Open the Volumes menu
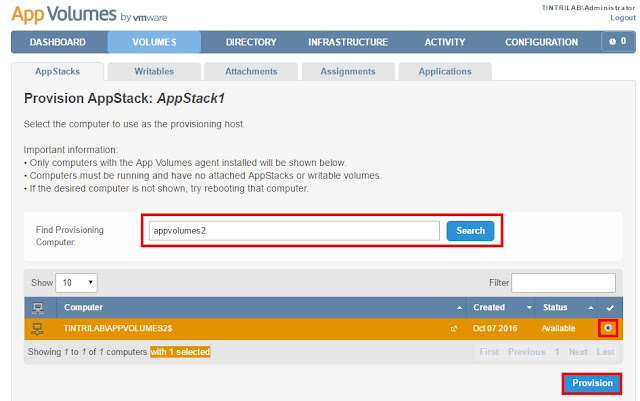The width and height of the screenshot is (640, 401). [x=154, y=42]
